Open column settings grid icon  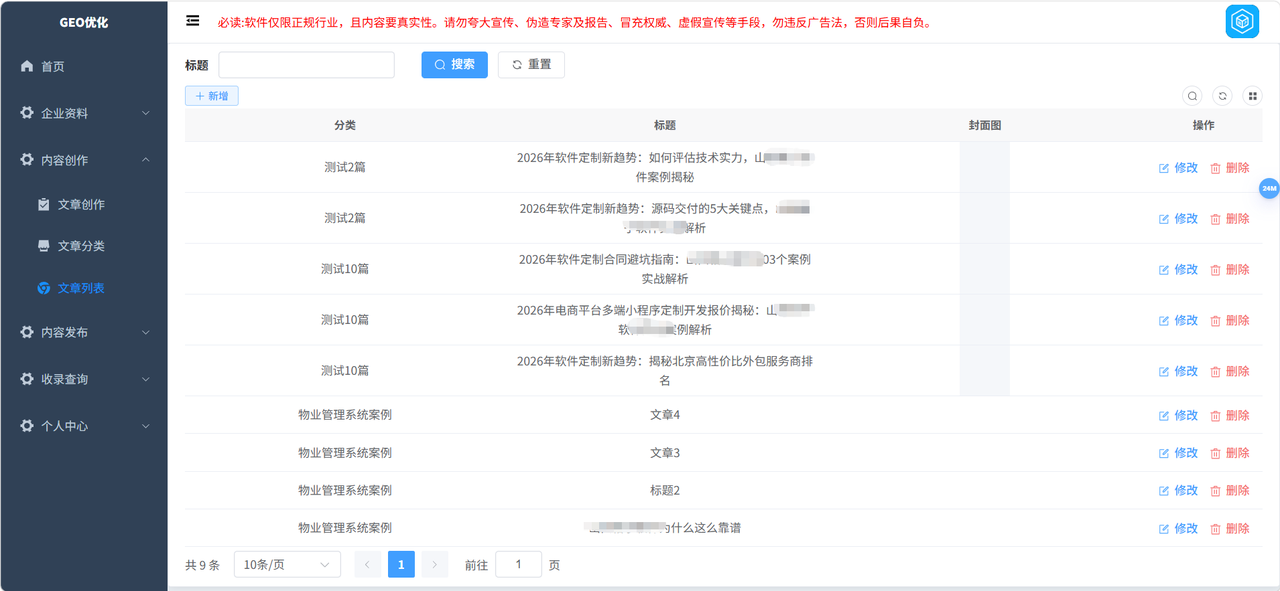click(x=1252, y=96)
